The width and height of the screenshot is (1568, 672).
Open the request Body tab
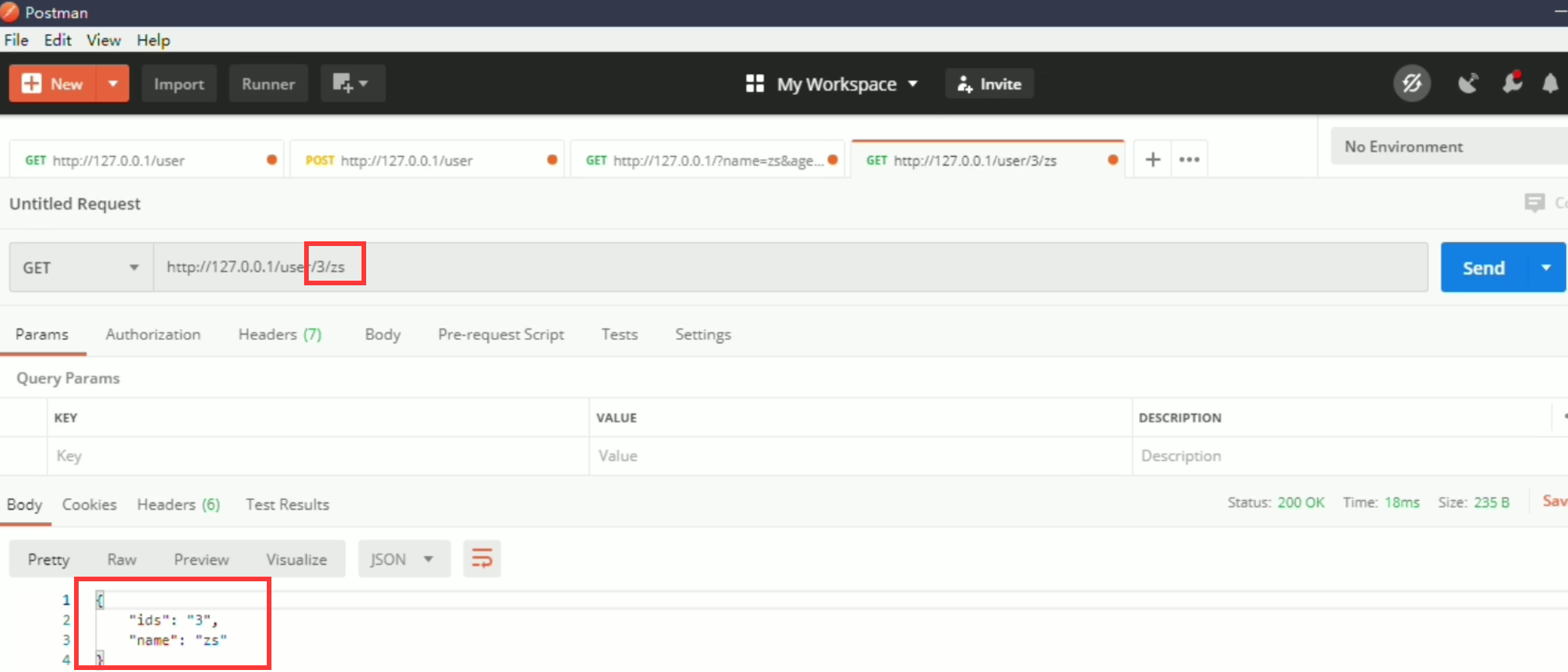click(383, 334)
